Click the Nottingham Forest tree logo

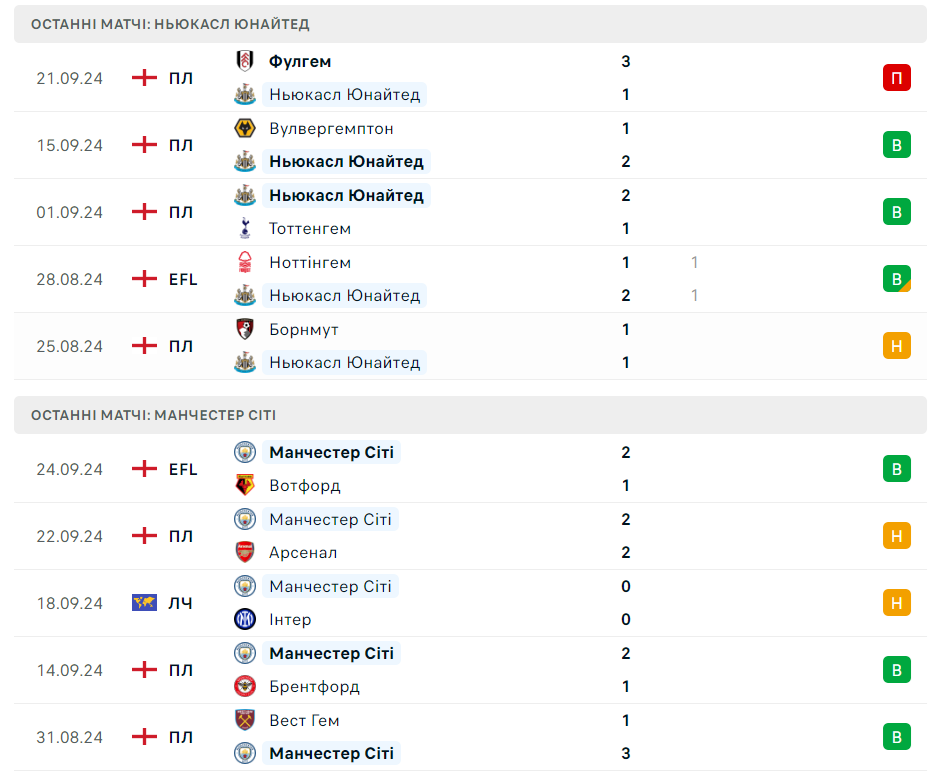pyautogui.click(x=245, y=262)
